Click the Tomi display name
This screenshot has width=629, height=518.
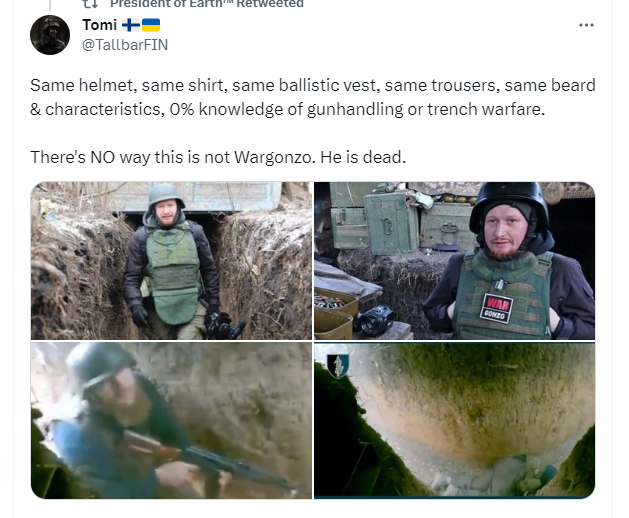coord(99,25)
